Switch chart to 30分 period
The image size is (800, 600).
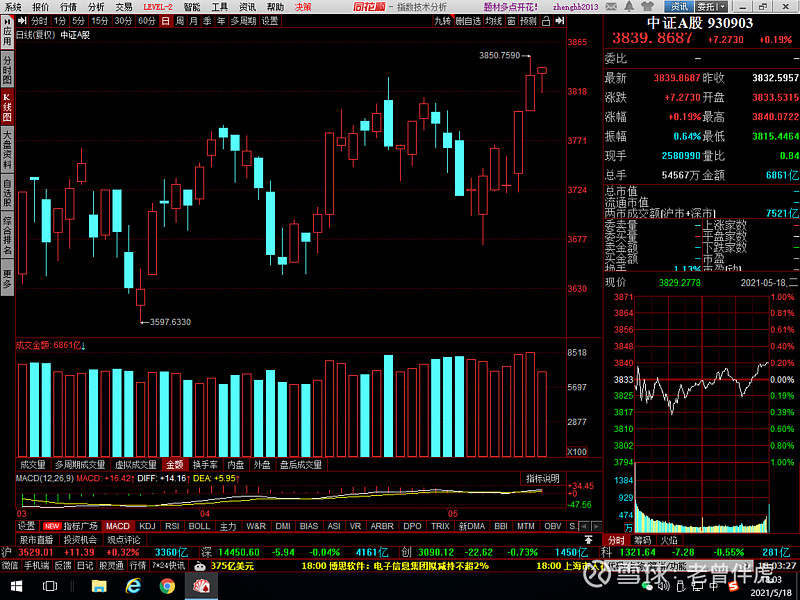tap(123, 21)
